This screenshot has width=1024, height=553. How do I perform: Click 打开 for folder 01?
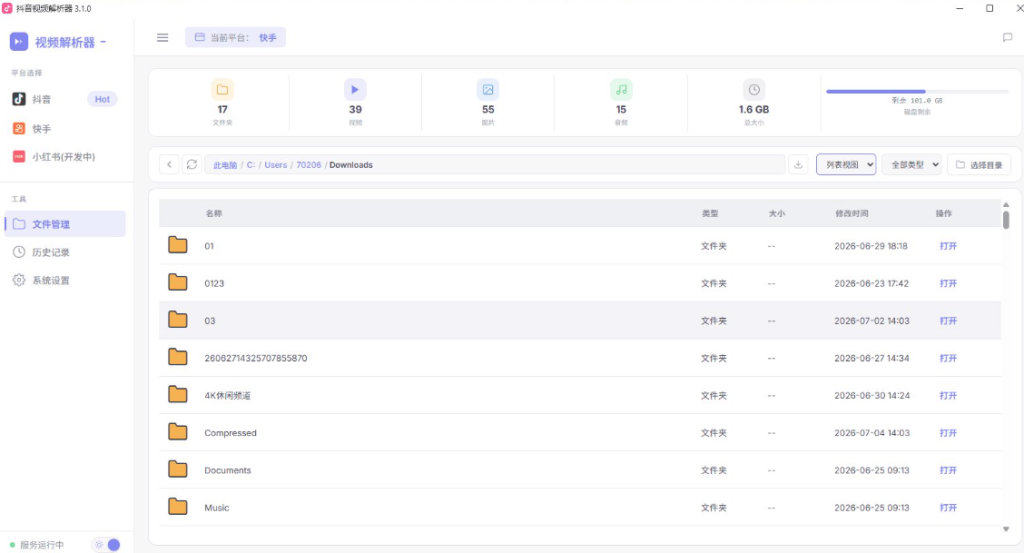tap(948, 246)
